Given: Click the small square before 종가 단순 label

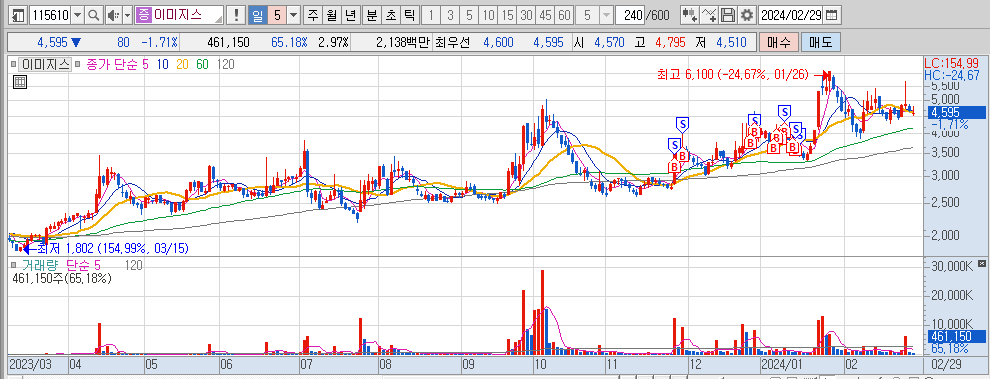Looking at the screenshot, I should [x=77, y=64].
